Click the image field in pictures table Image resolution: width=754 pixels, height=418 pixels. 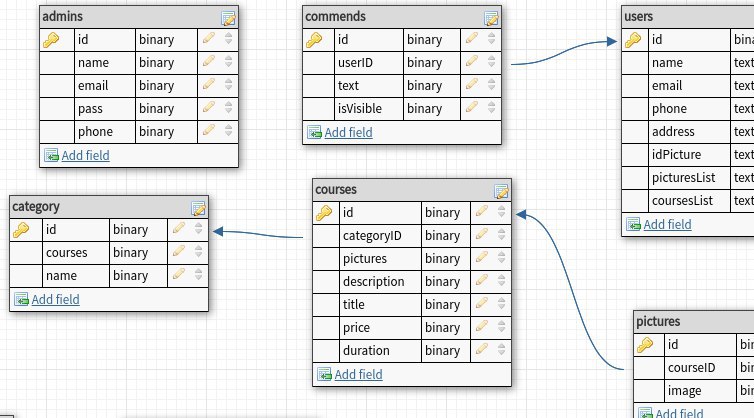point(684,391)
